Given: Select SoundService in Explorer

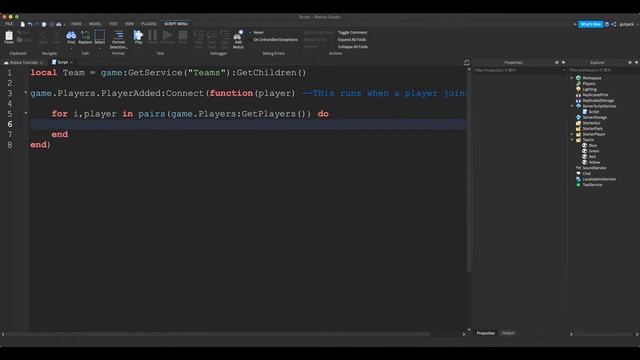Looking at the screenshot, I should [x=594, y=168].
